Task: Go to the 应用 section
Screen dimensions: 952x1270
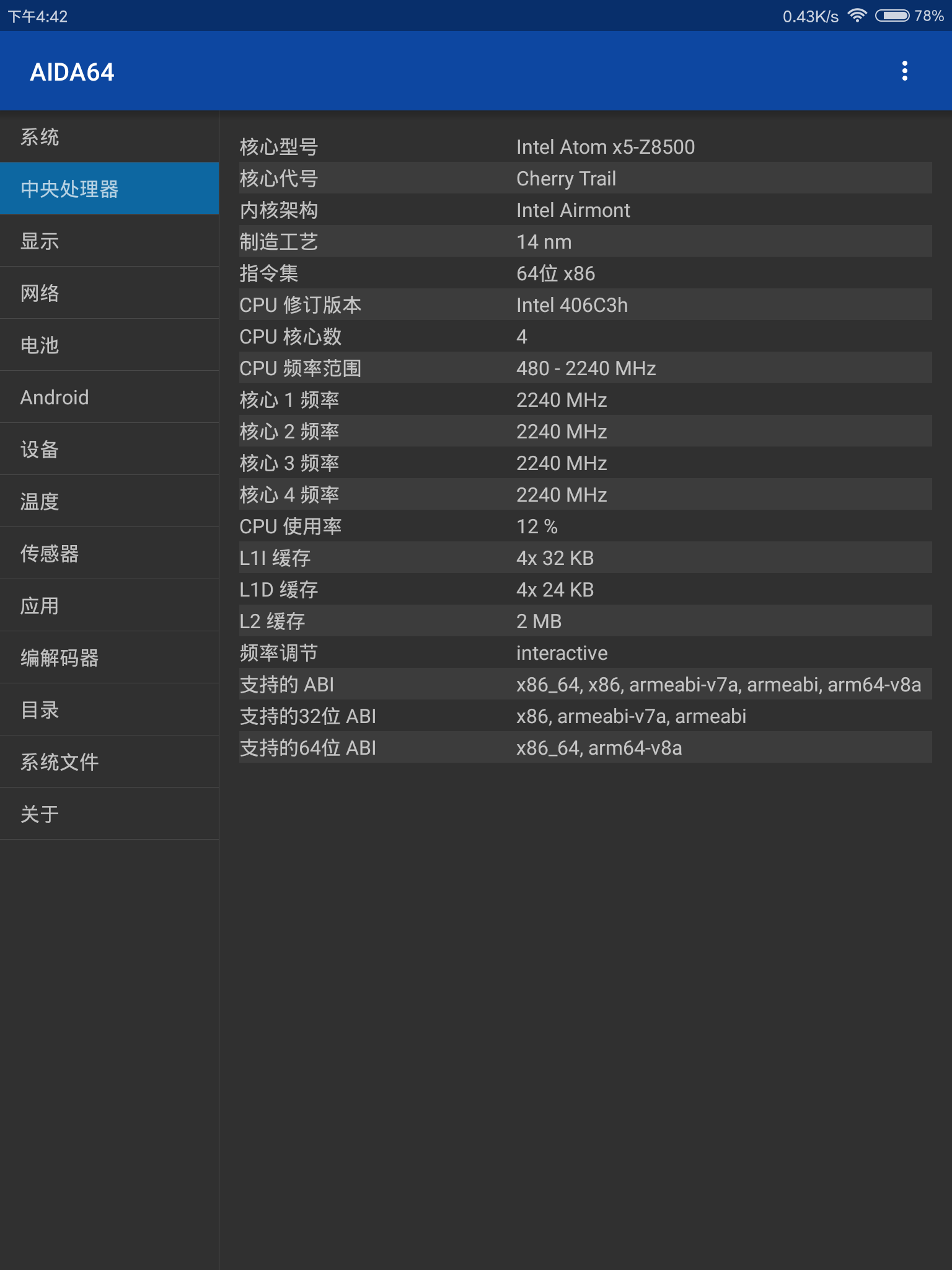Action: tap(109, 605)
